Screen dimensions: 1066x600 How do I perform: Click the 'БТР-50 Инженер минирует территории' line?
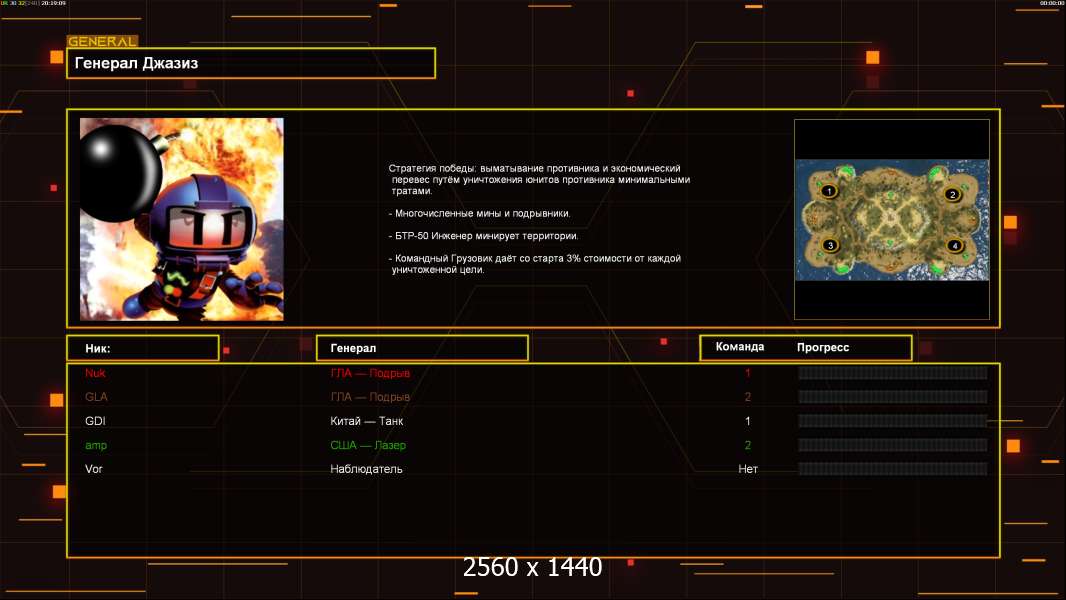(x=483, y=236)
